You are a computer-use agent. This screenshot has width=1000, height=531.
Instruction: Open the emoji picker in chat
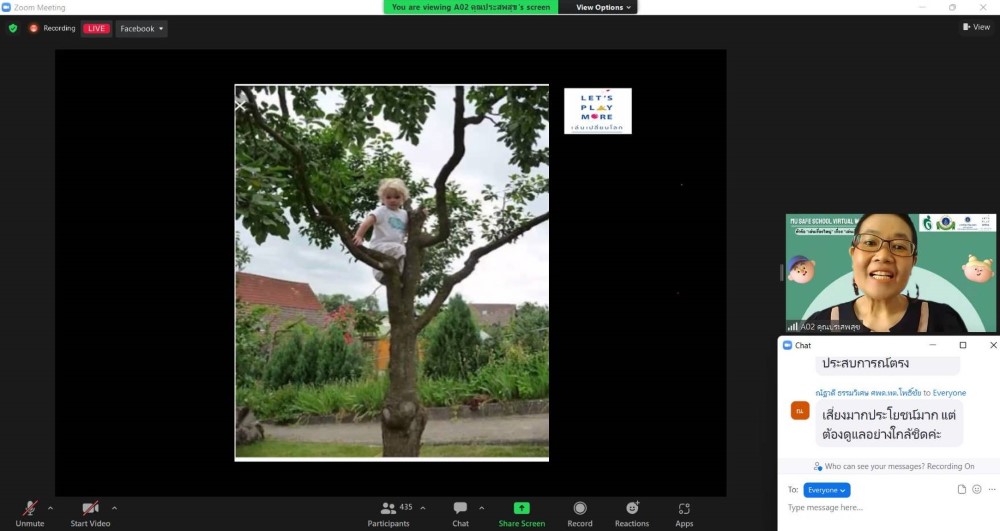(x=977, y=490)
